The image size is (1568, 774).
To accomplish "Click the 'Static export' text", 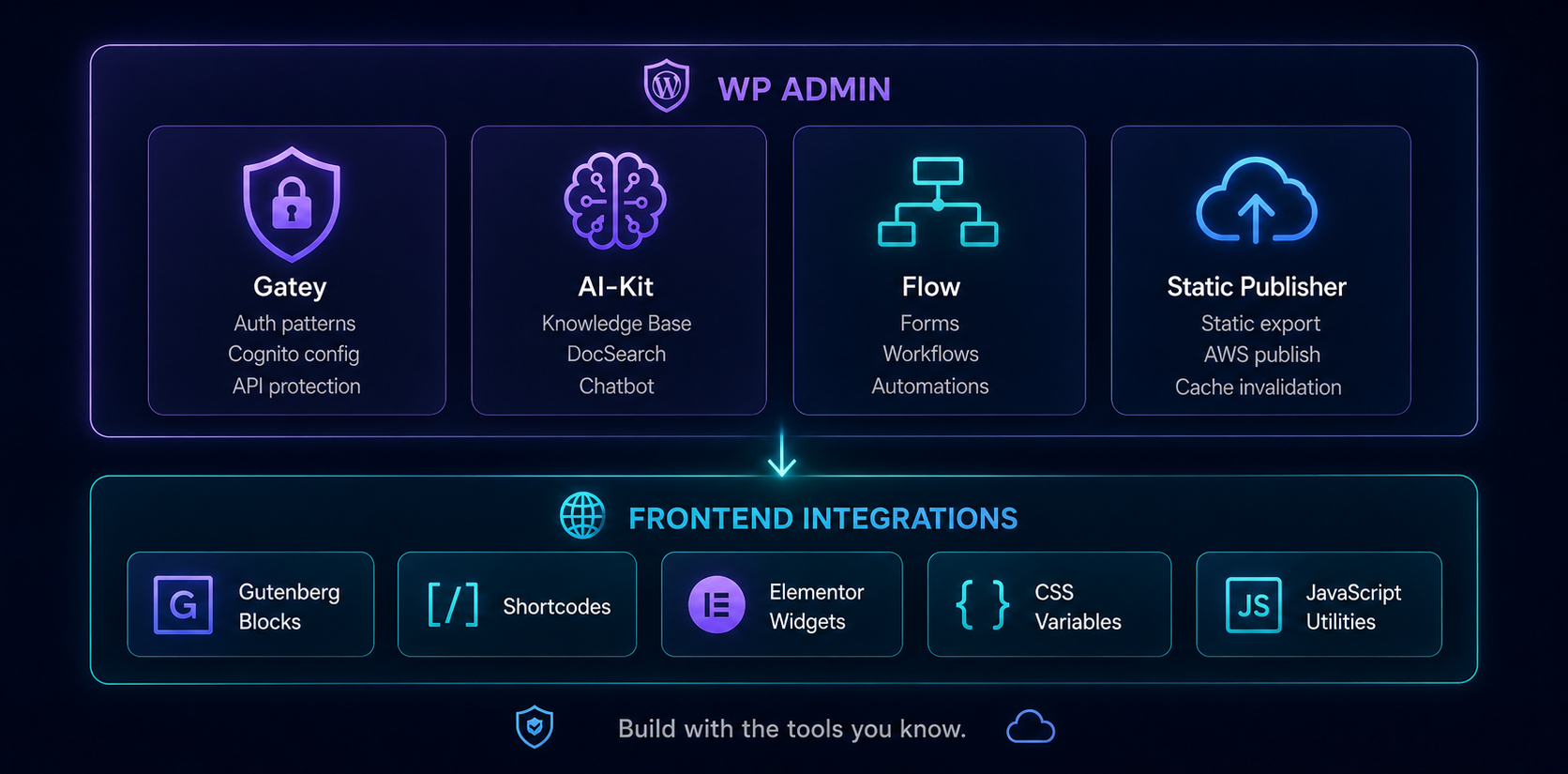I will (1260, 324).
